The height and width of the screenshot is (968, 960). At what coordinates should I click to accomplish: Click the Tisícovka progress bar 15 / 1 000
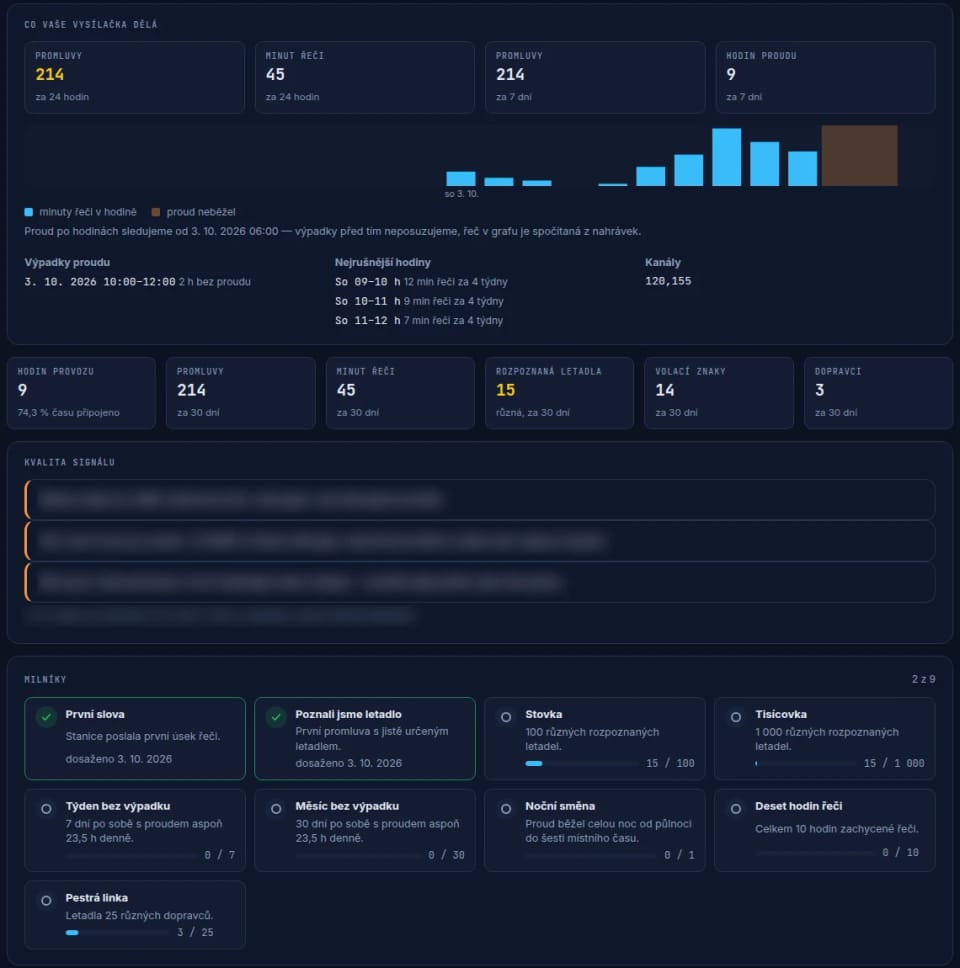(x=806, y=764)
